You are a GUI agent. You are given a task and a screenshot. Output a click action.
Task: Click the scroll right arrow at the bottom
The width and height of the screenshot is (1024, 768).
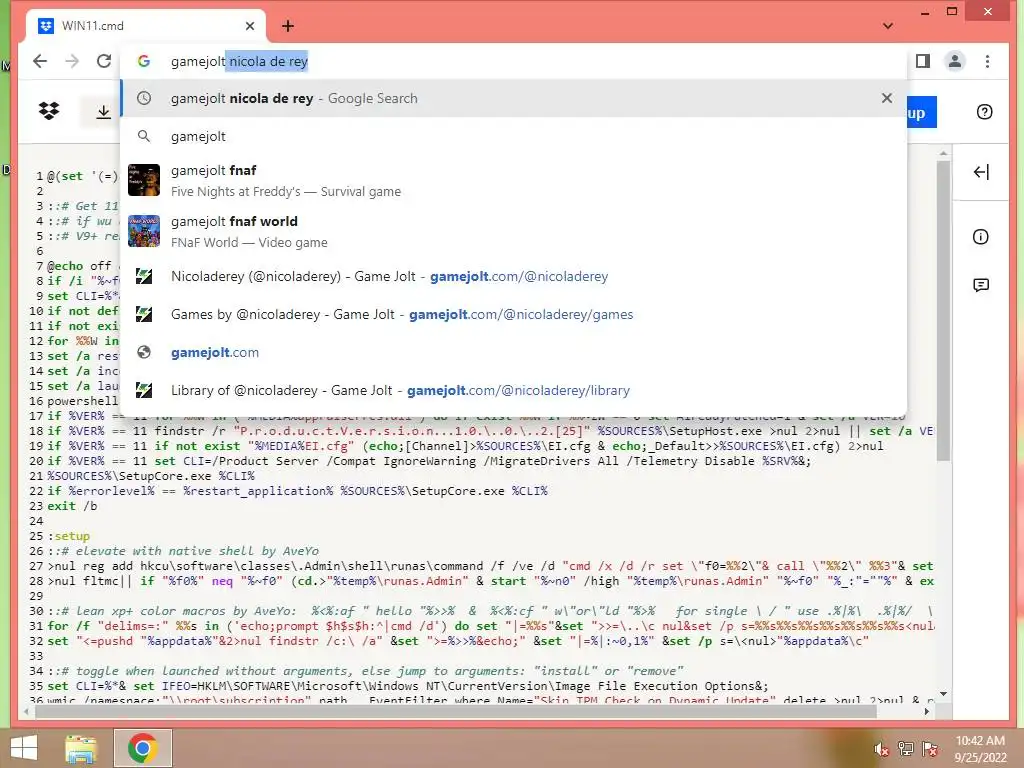coord(927,711)
